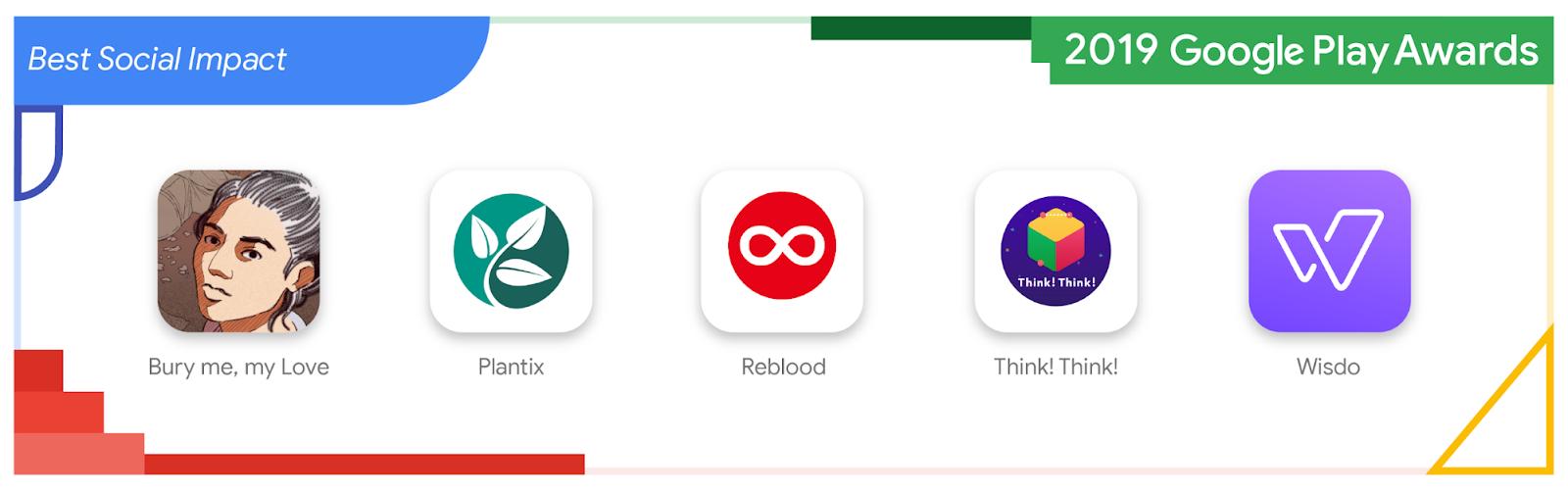Screen dimensions: 1568x492
Task: Click the "Plantix" text label
Action: pyautogui.click(x=511, y=368)
